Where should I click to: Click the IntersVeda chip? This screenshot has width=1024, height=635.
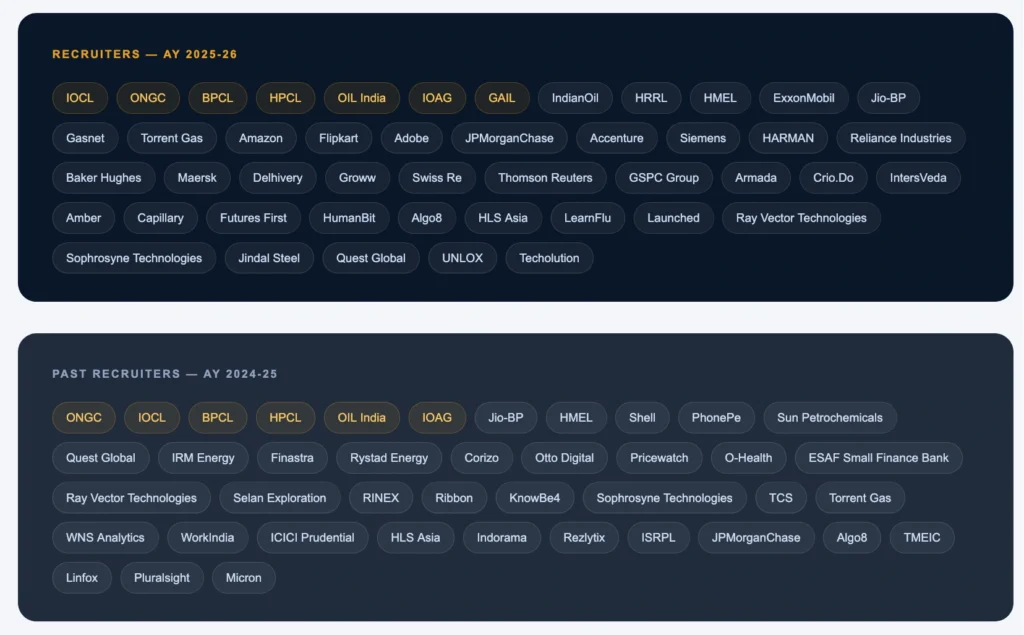[918, 178]
